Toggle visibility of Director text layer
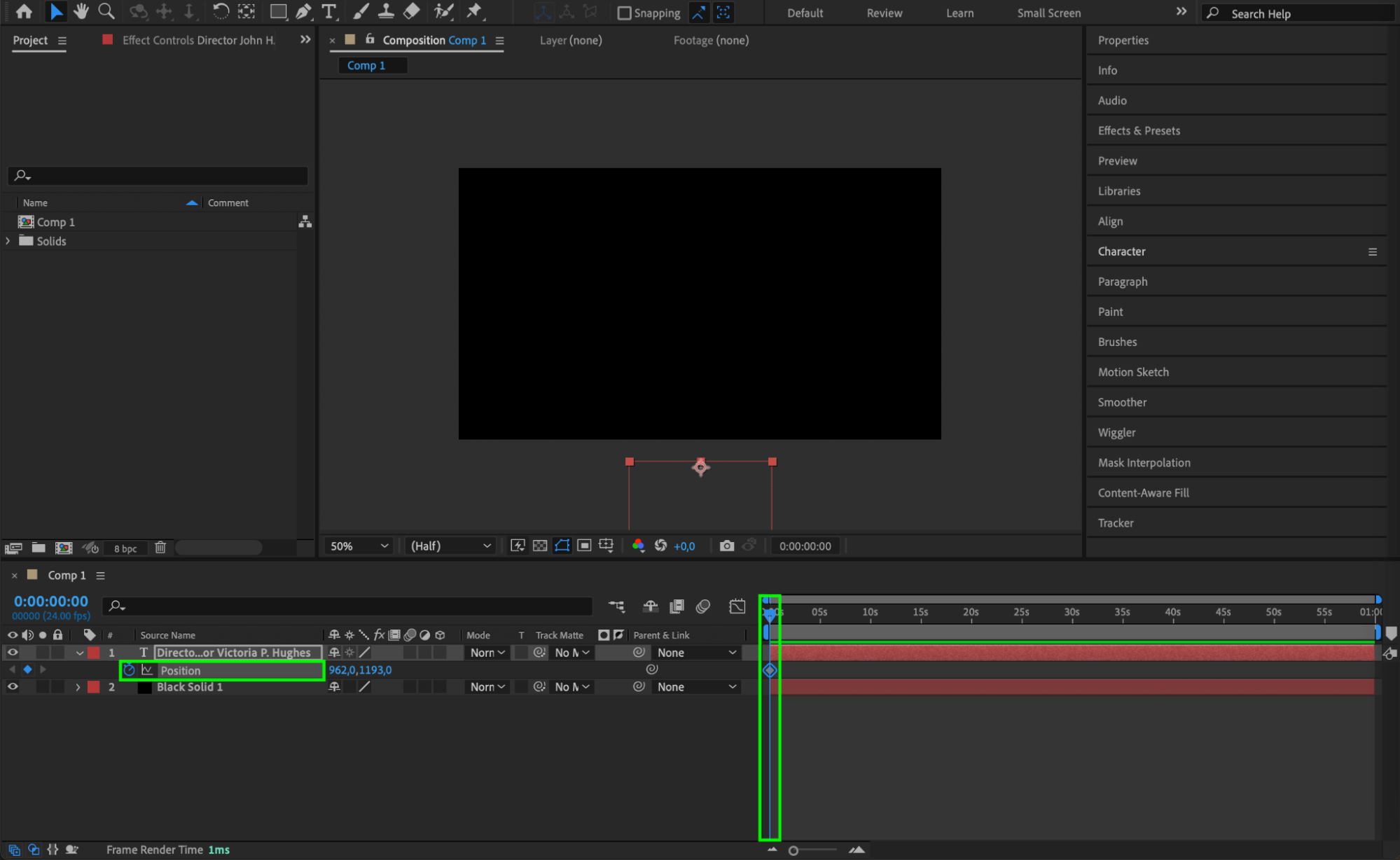This screenshot has width=1400, height=860. [x=13, y=652]
